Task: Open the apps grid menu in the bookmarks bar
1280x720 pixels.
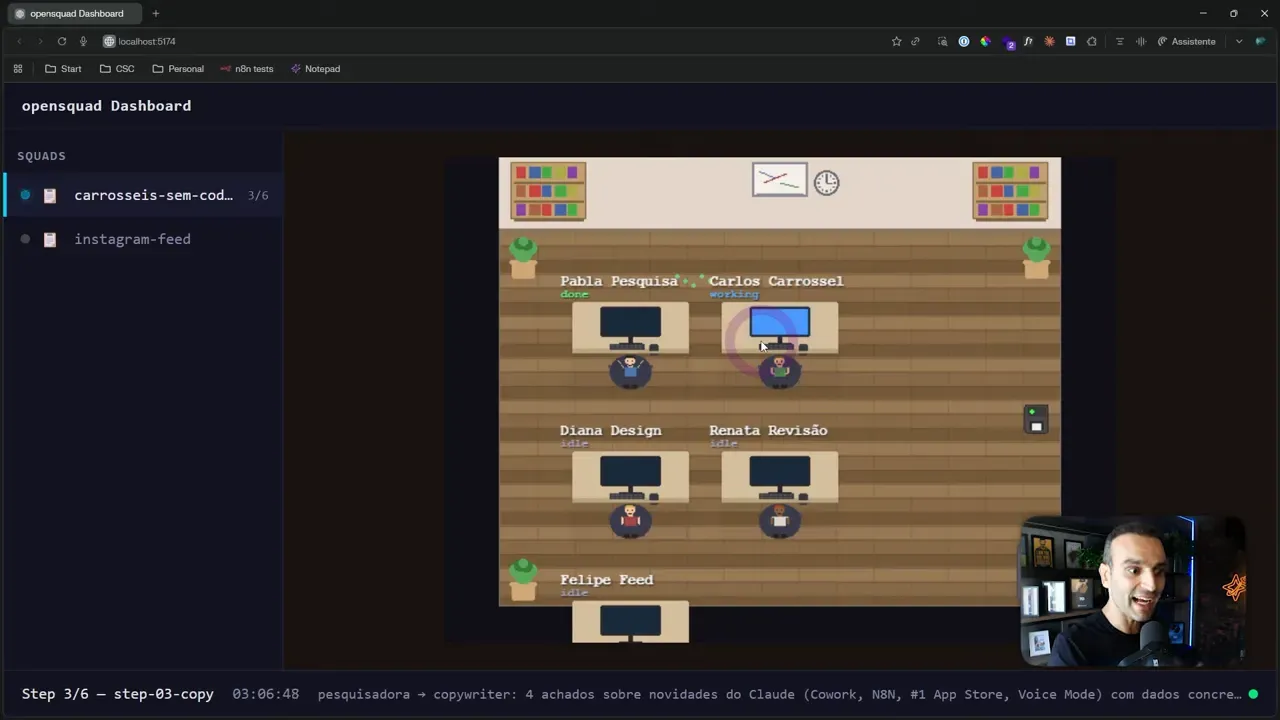Action: tap(17, 68)
